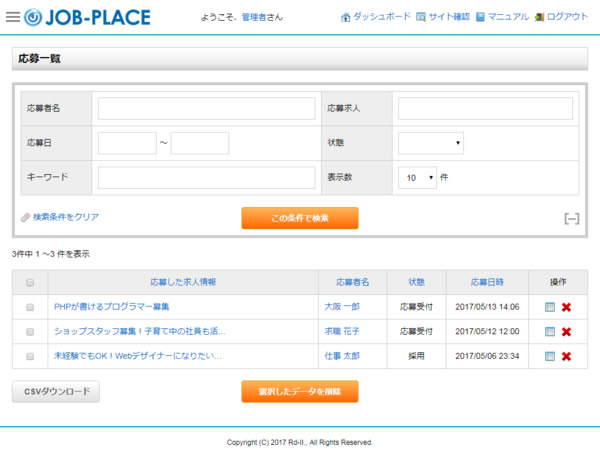
Task: Toggle the select-all checkbox in table header
Action: [x=30, y=283]
